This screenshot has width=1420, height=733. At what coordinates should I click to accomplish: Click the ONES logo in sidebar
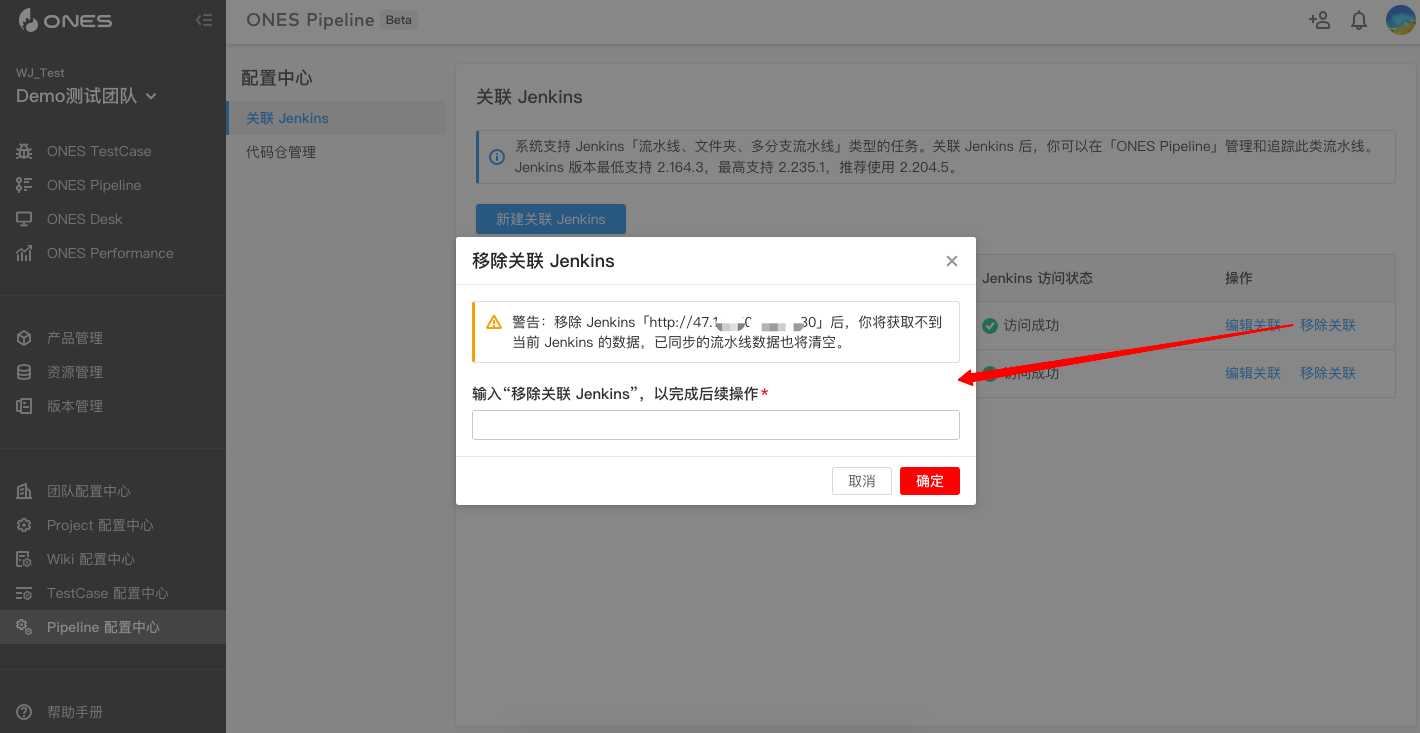(65, 20)
